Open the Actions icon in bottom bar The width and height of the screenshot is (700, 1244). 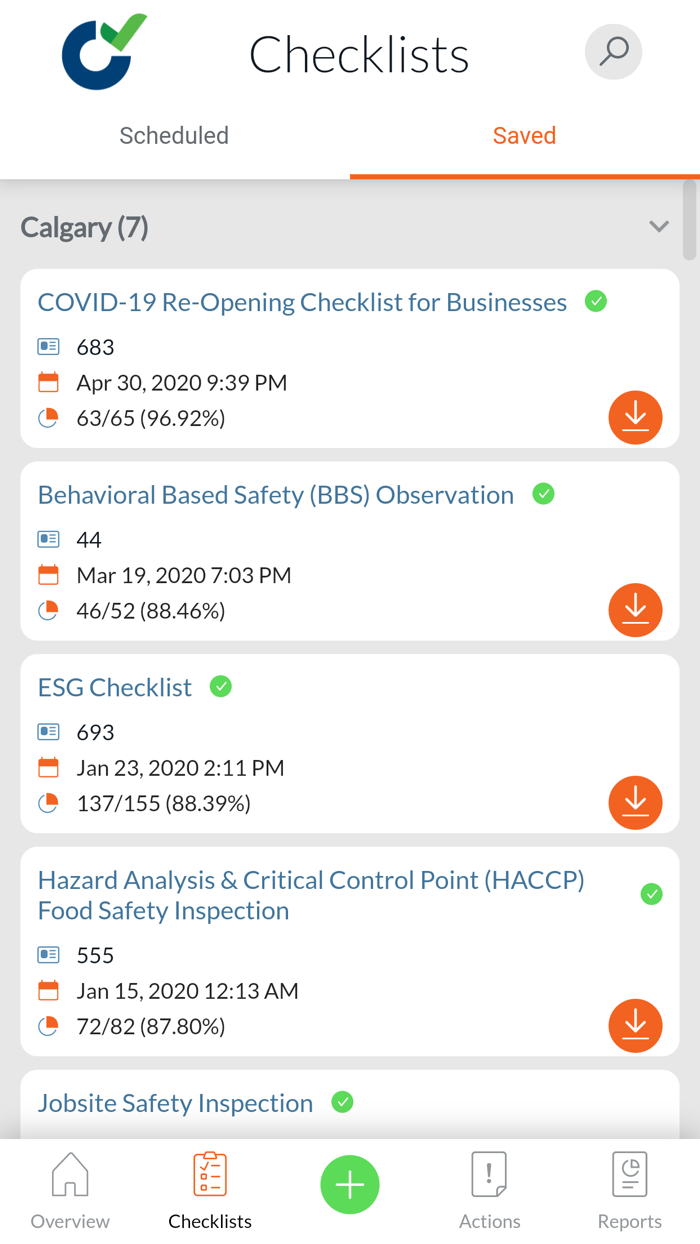click(489, 1190)
